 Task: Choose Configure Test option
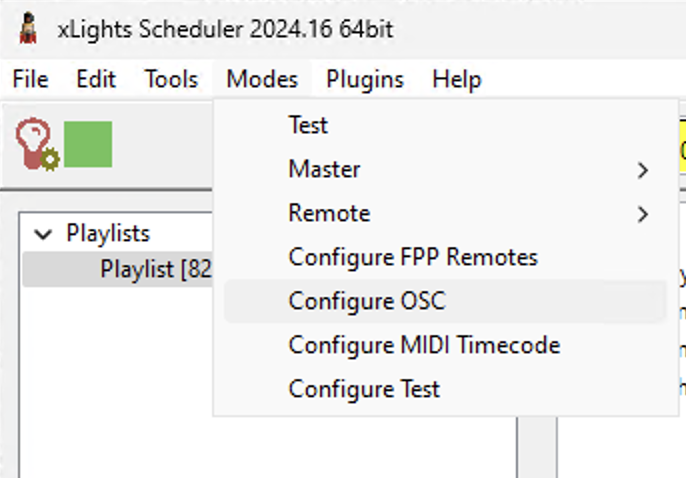pyautogui.click(x=364, y=389)
